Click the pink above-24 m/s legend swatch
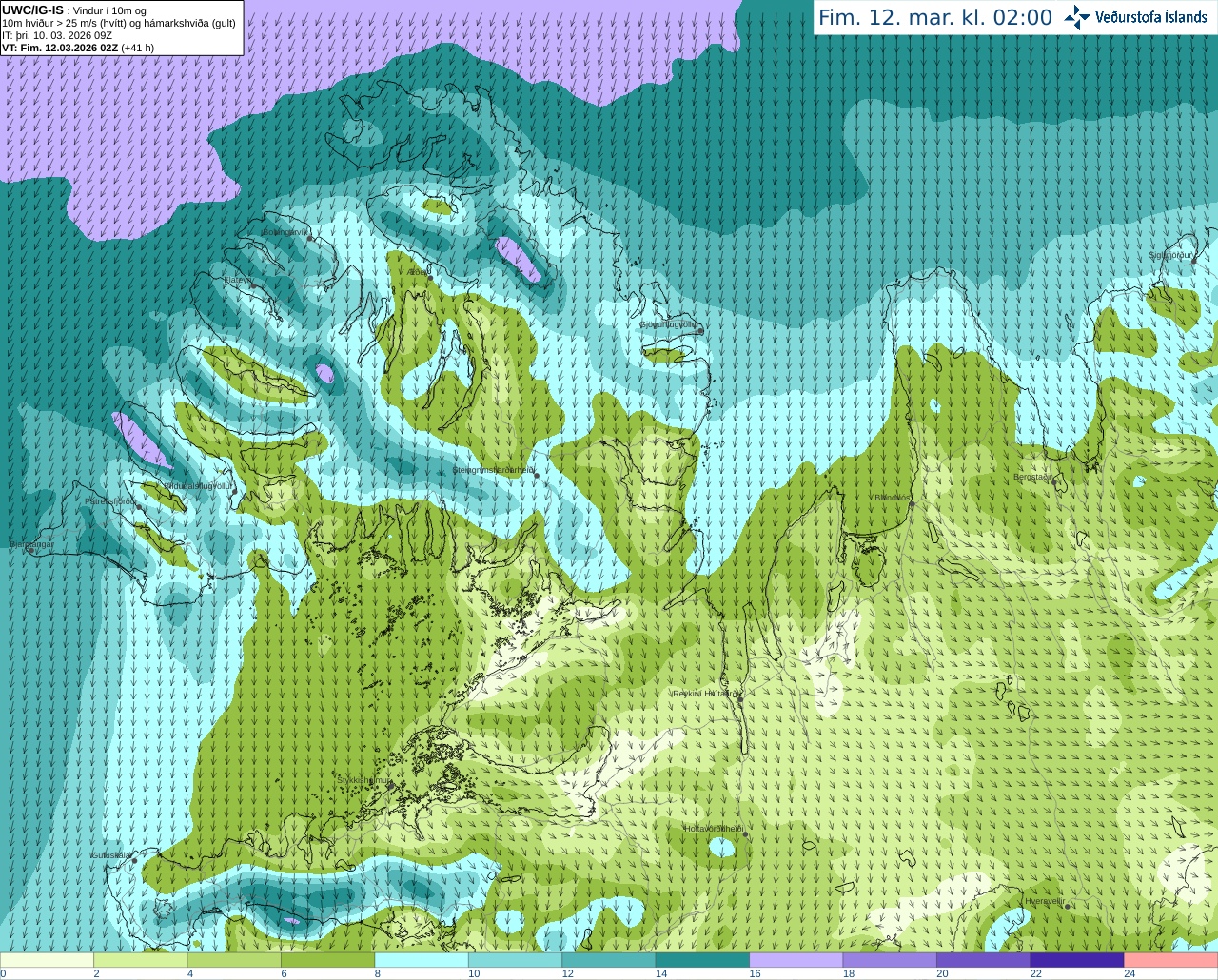 tap(1171, 960)
